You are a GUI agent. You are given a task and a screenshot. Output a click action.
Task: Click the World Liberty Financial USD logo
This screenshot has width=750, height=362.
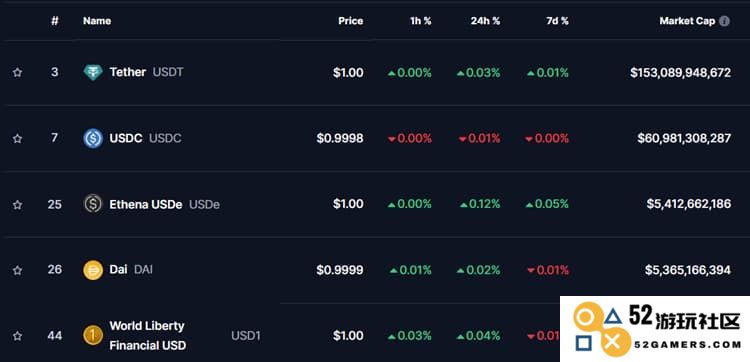pyautogui.click(x=93, y=335)
